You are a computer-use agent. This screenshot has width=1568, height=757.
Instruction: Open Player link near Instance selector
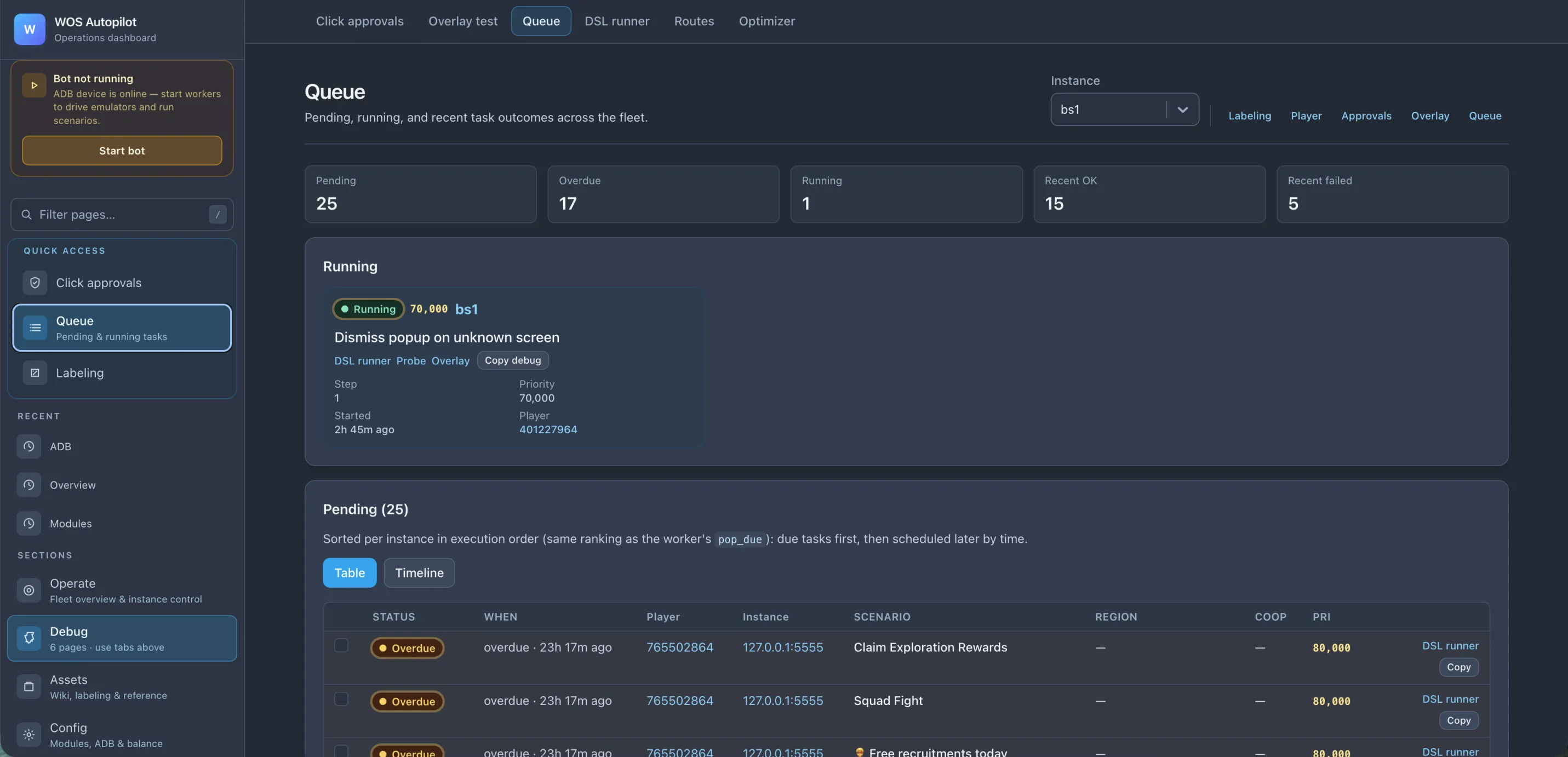click(1306, 116)
